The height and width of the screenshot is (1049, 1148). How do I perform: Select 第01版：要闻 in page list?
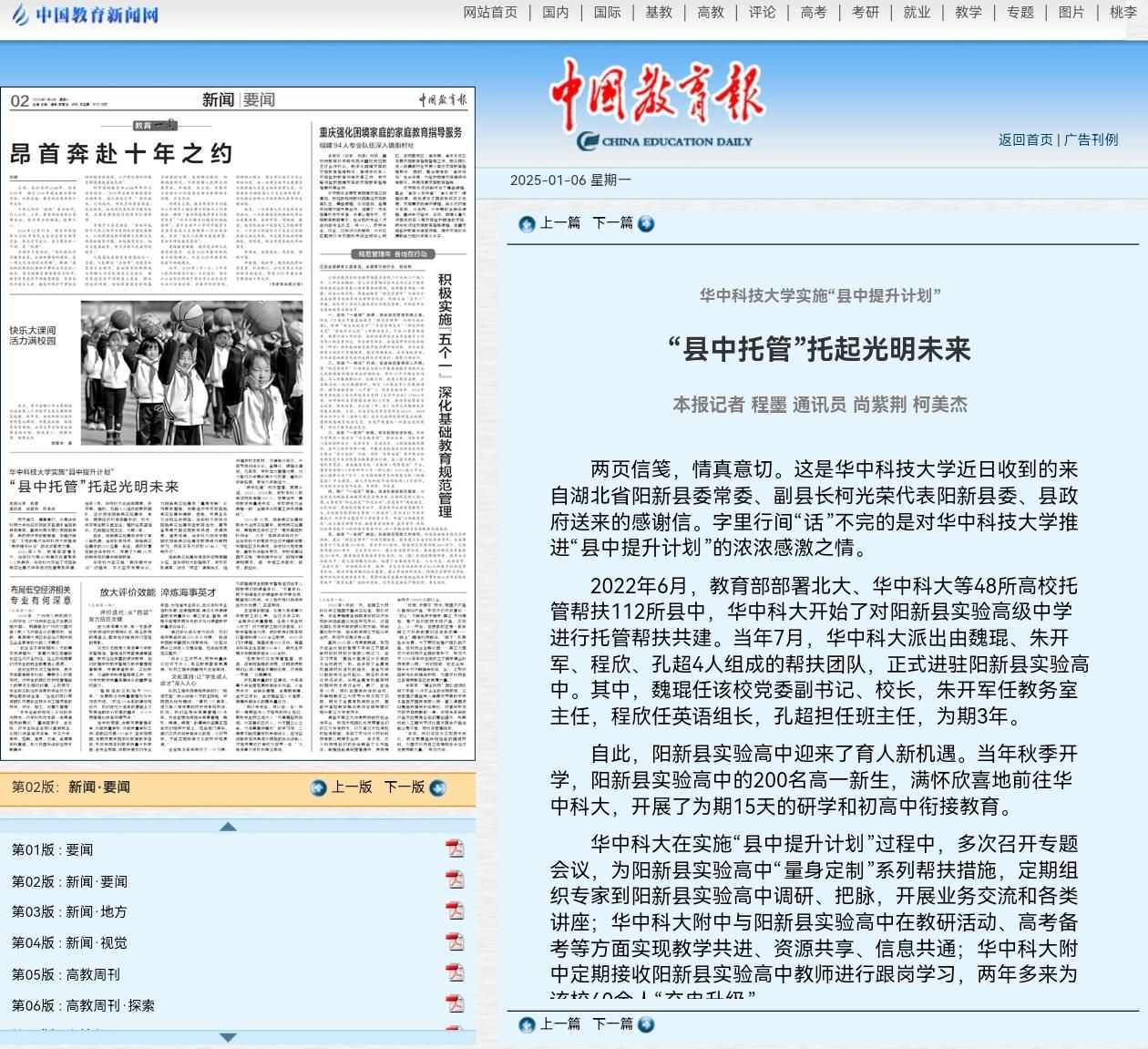[x=53, y=849]
